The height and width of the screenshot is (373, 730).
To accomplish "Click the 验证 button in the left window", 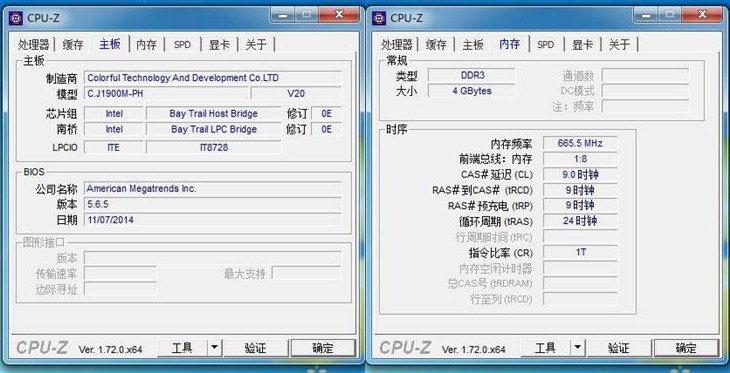I will point(256,347).
